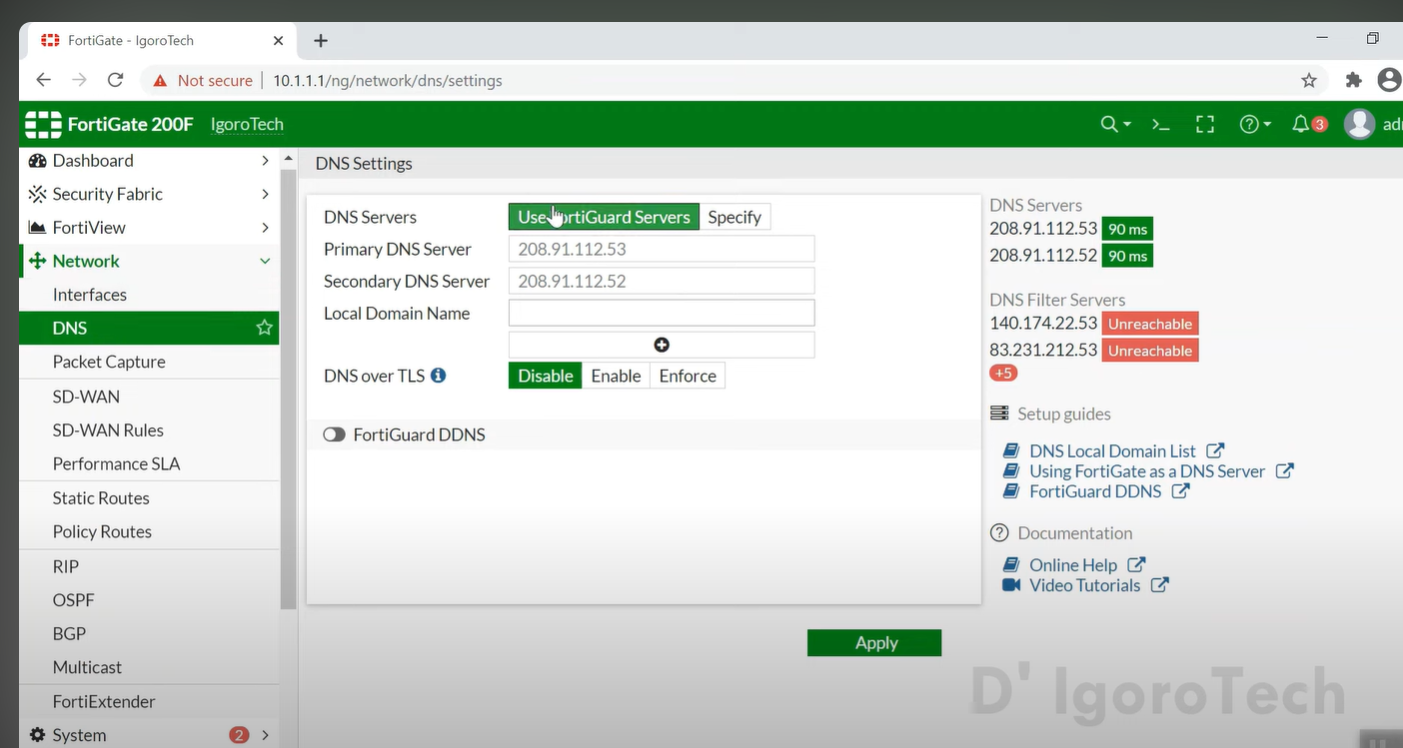This screenshot has width=1403, height=748.
Task: Open the CLI console icon in header
Action: (x=1160, y=124)
